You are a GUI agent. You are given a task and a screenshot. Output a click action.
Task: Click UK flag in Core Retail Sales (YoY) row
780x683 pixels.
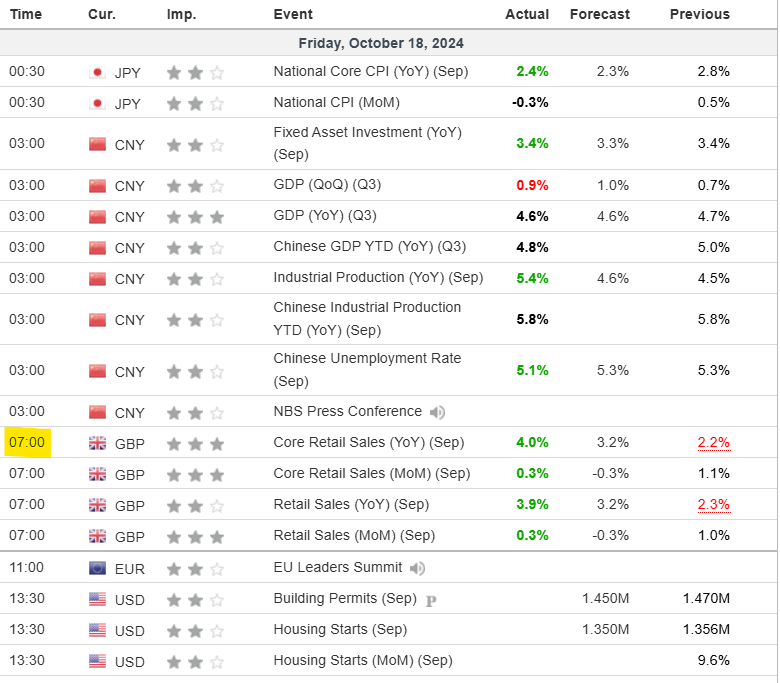(x=97, y=444)
